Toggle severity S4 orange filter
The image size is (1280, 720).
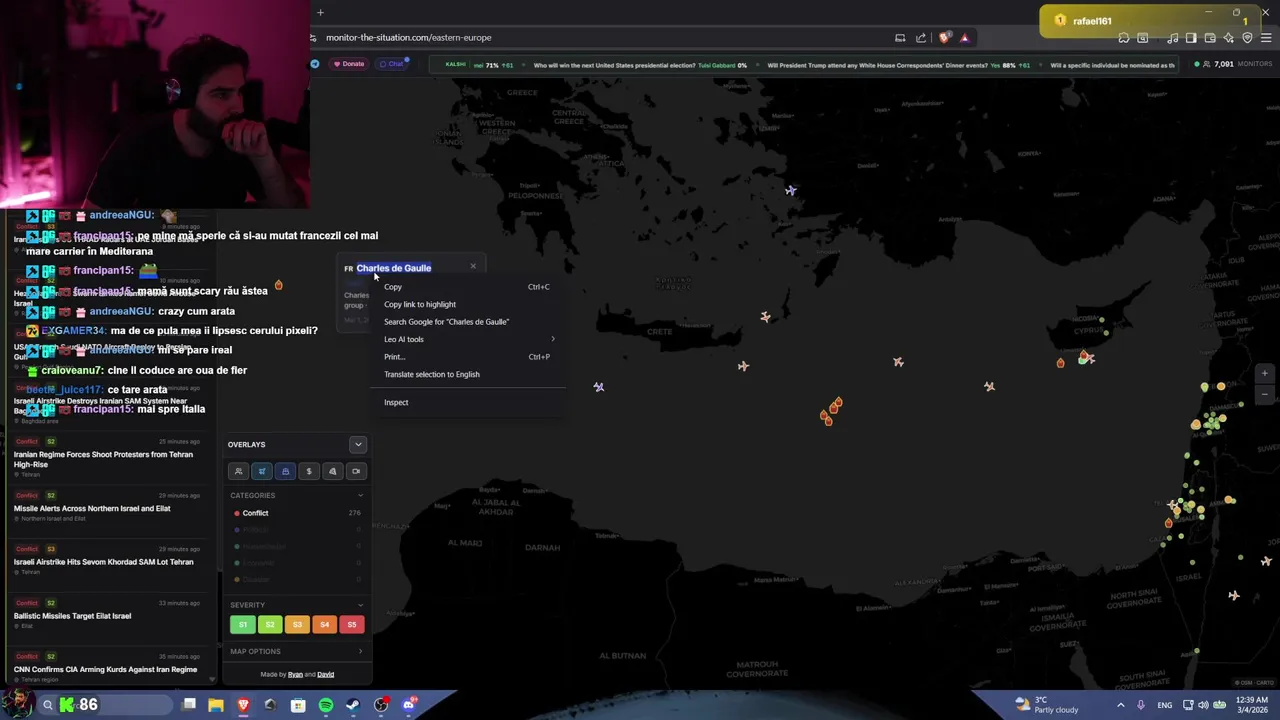324,624
